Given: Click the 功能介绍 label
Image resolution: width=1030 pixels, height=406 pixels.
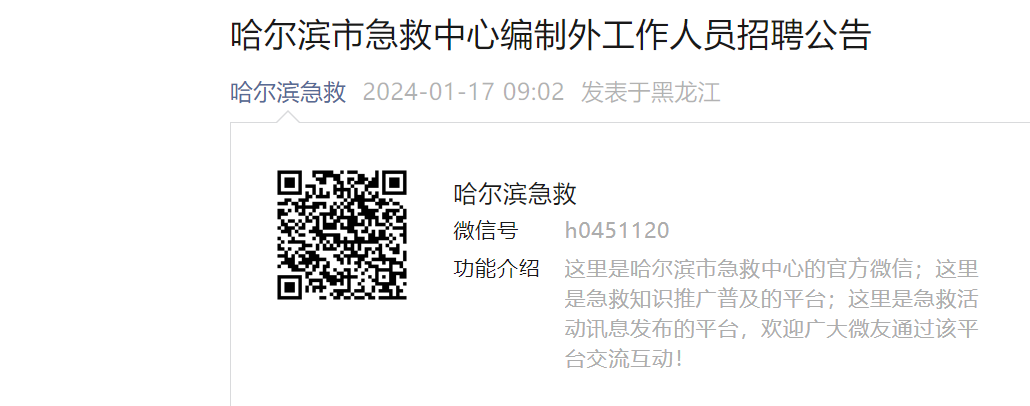Looking at the screenshot, I should (496, 269).
